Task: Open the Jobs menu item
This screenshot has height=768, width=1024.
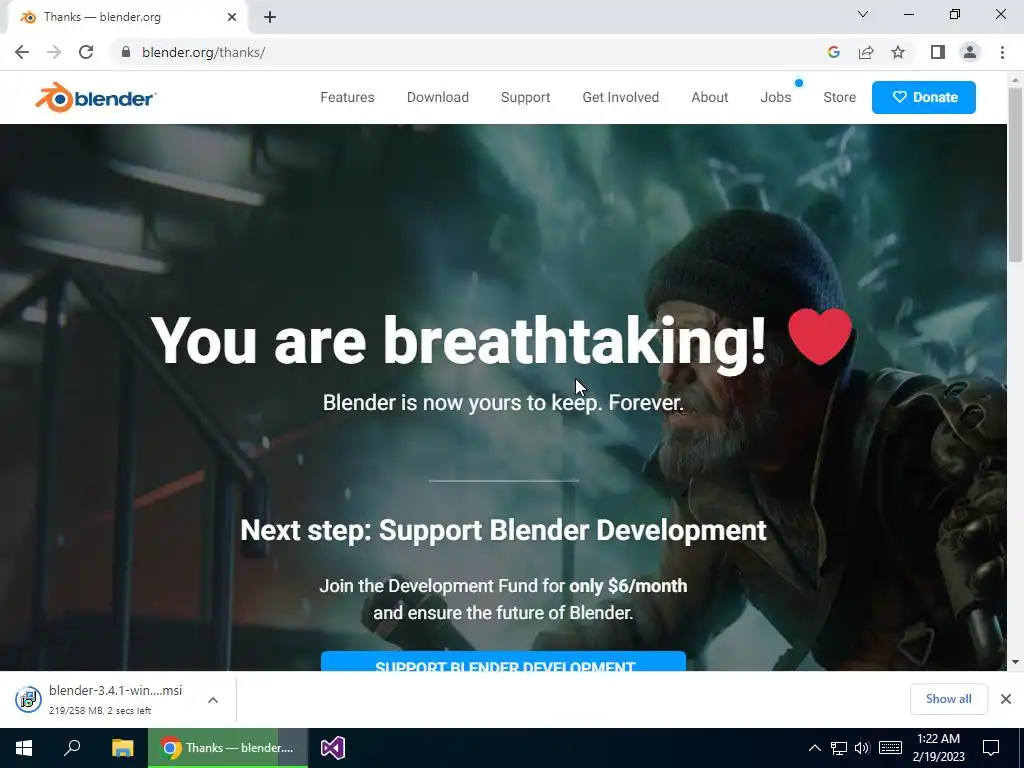Action: pos(776,97)
